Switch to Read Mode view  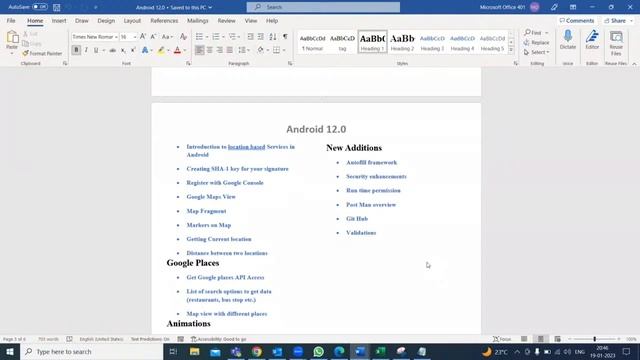coord(524,339)
